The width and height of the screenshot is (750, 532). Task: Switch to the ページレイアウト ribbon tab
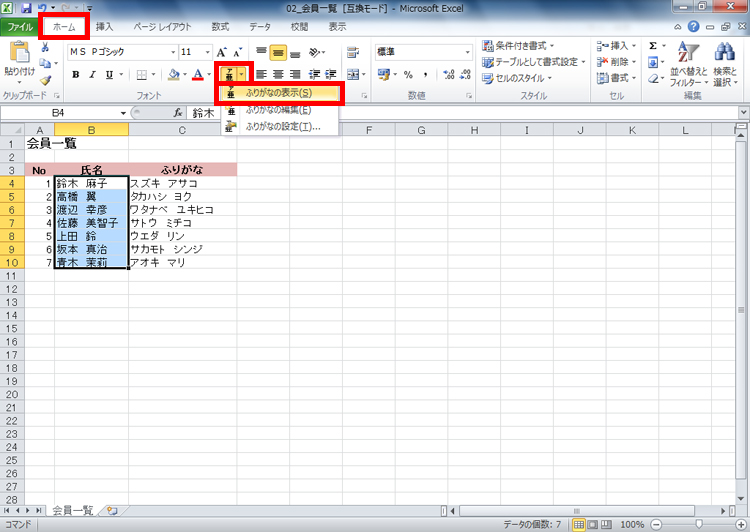[162, 27]
